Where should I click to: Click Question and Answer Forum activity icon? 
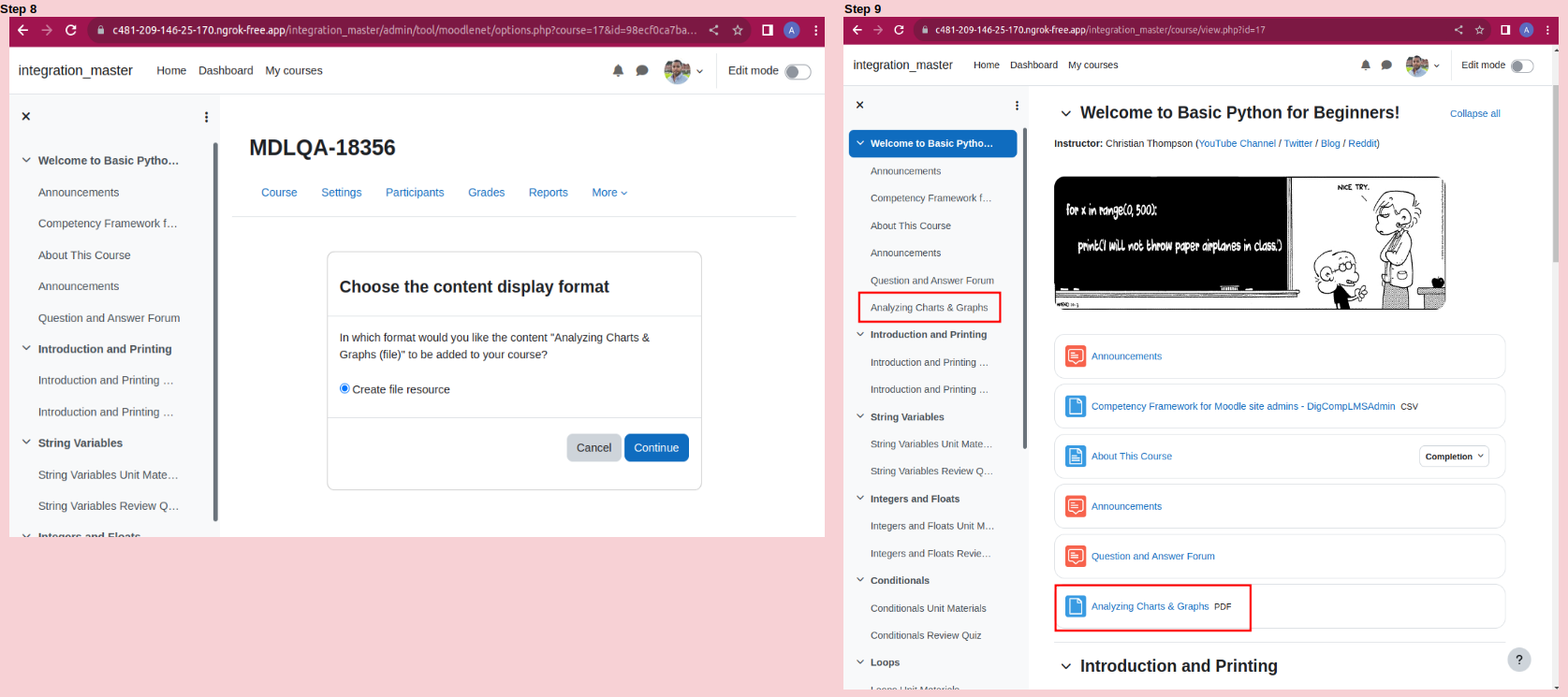tap(1076, 557)
